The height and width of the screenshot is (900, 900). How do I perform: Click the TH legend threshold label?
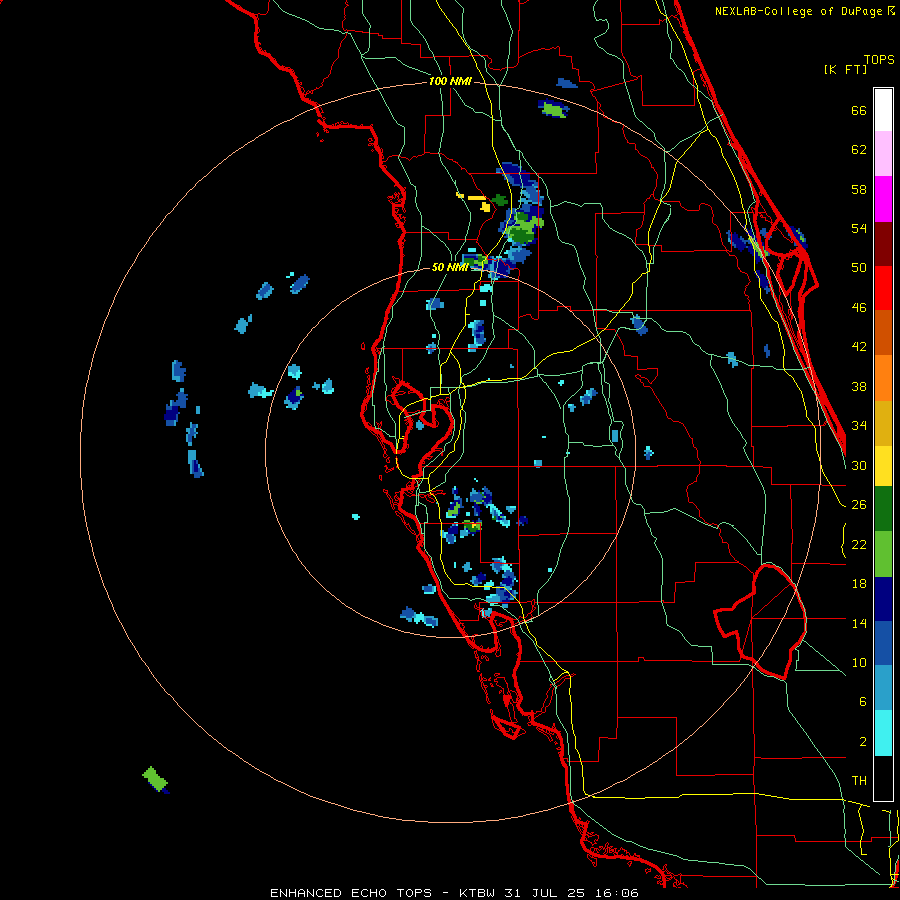859,781
